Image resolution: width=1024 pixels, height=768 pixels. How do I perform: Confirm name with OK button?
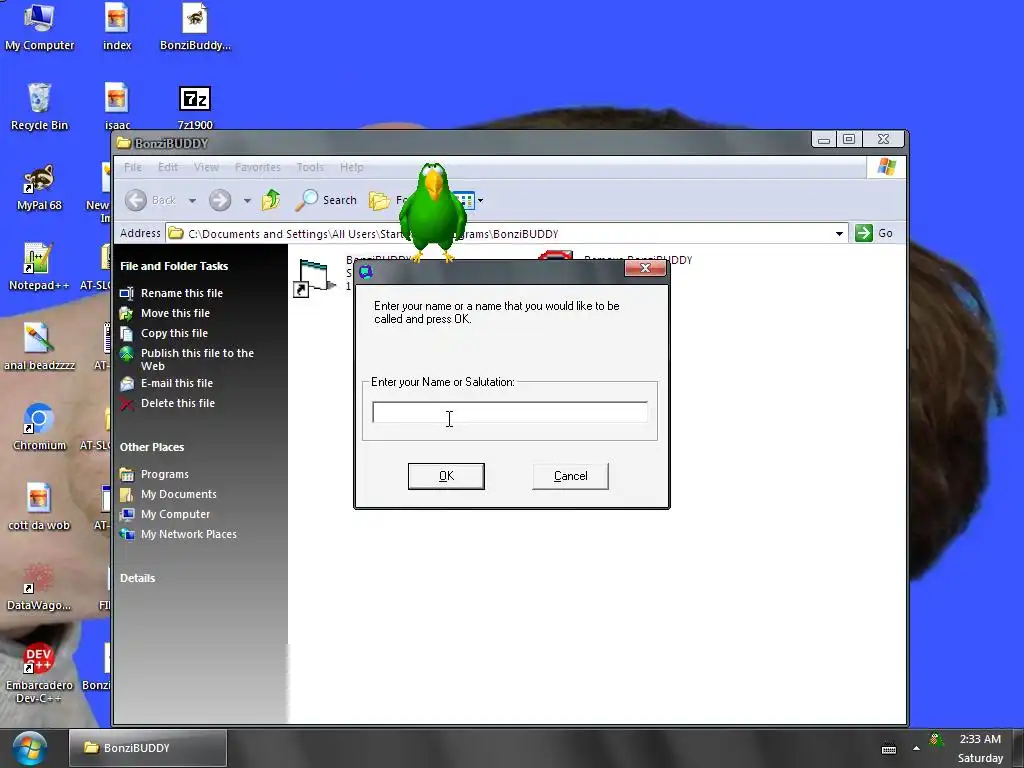[x=446, y=476]
